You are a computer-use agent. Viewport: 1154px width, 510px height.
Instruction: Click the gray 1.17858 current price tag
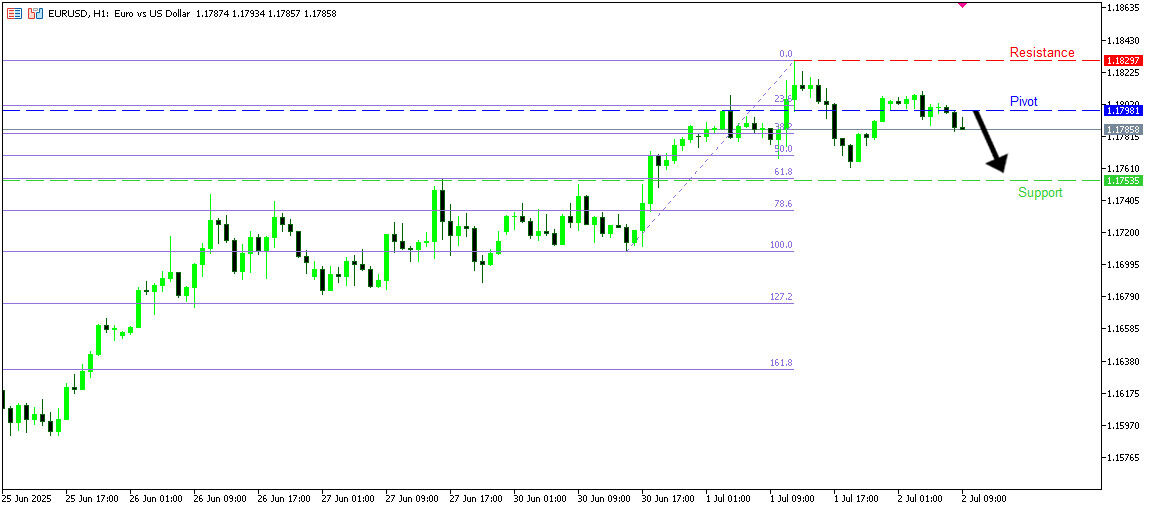click(x=1125, y=130)
